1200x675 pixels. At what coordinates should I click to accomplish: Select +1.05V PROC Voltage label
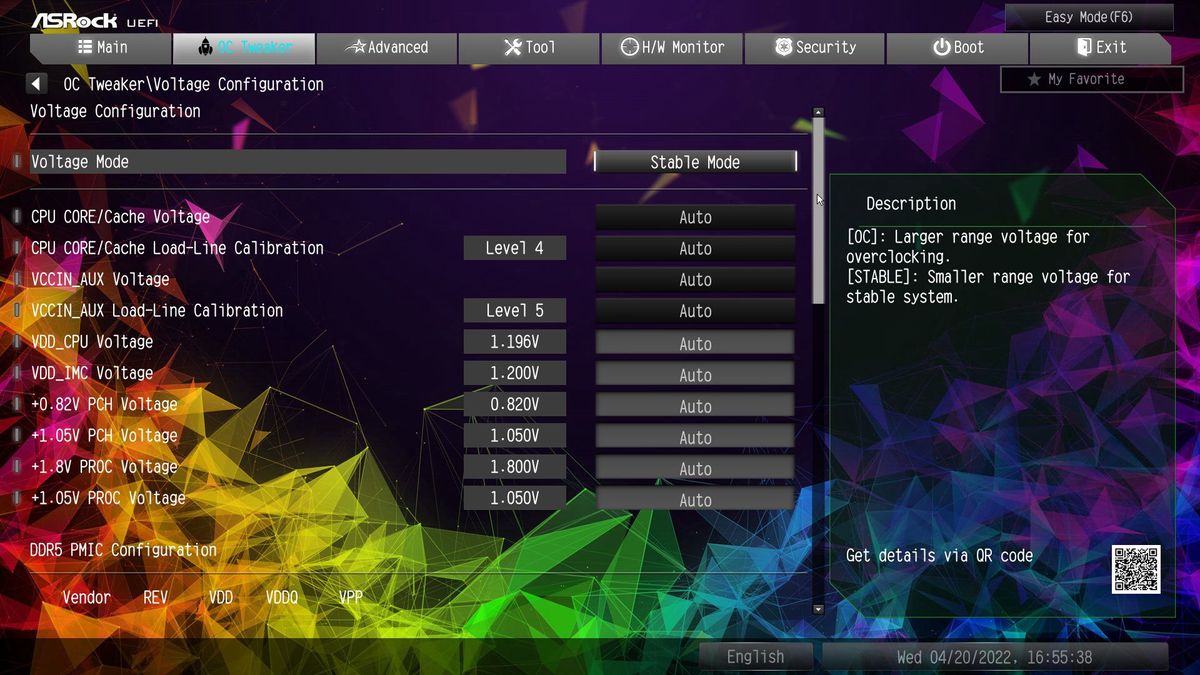(108, 498)
